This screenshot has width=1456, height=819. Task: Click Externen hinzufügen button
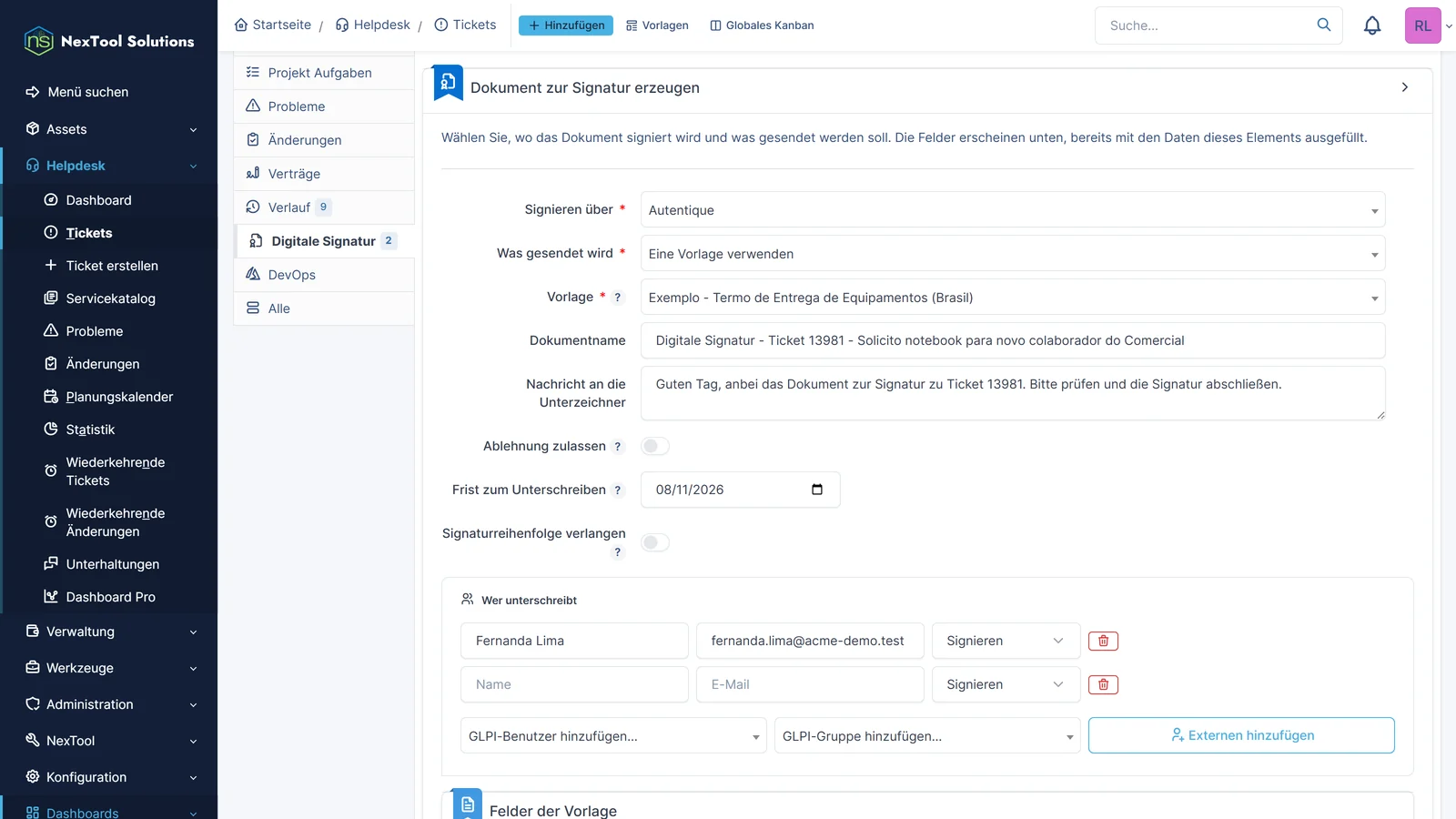click(1241, 735)
